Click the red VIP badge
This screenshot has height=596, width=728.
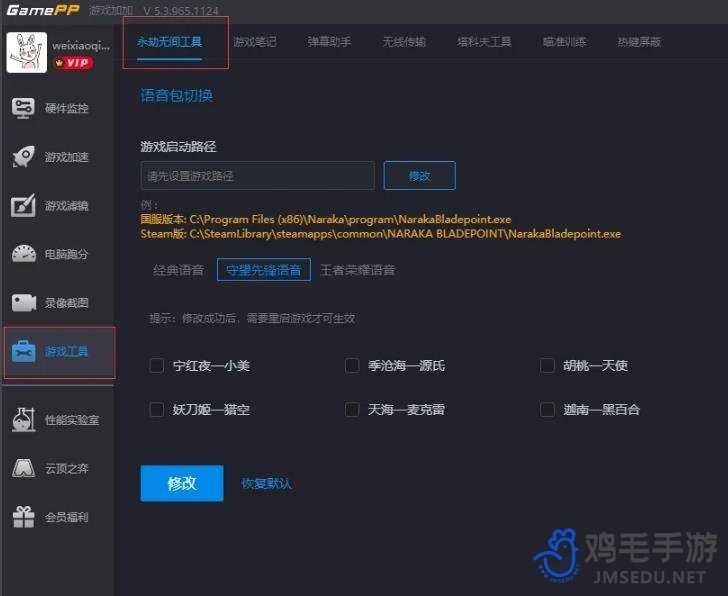tap(74, 63)
